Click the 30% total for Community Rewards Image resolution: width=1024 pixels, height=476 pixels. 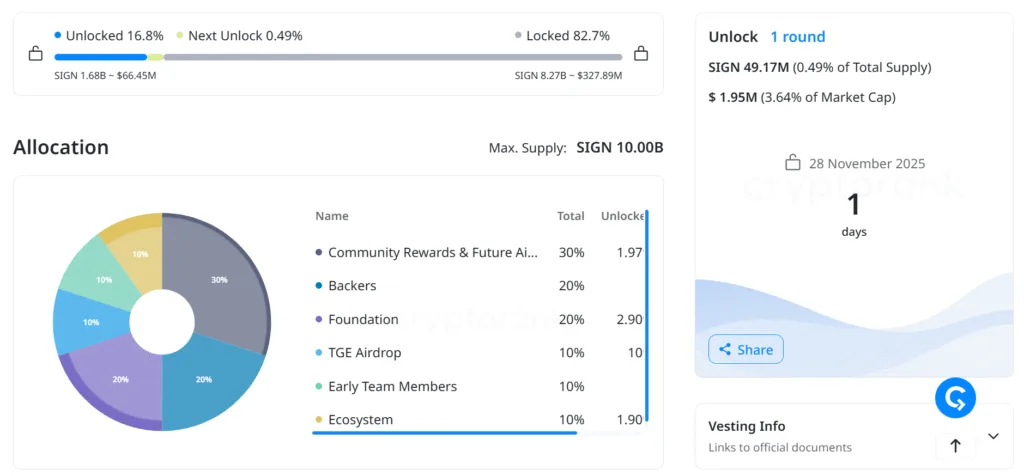click(571, 252)
